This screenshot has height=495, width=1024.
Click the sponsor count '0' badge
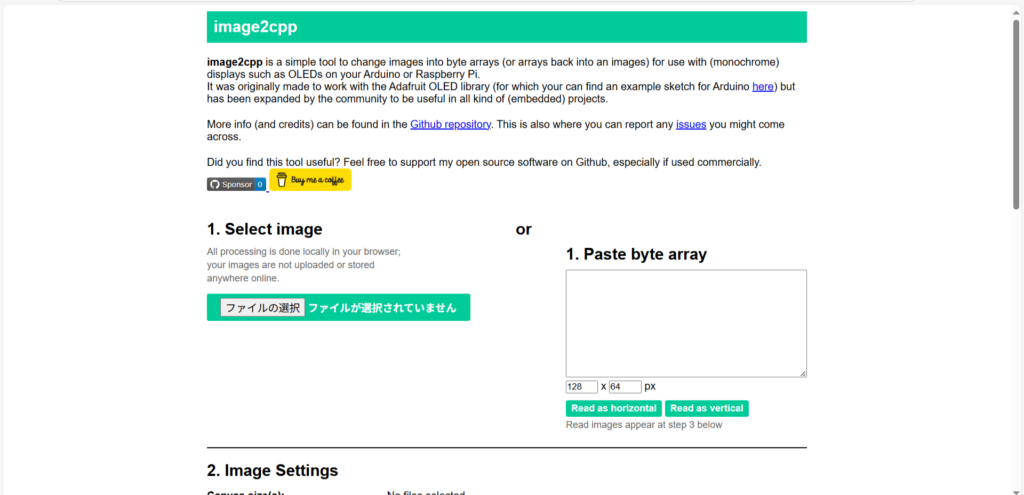point(260,184)
